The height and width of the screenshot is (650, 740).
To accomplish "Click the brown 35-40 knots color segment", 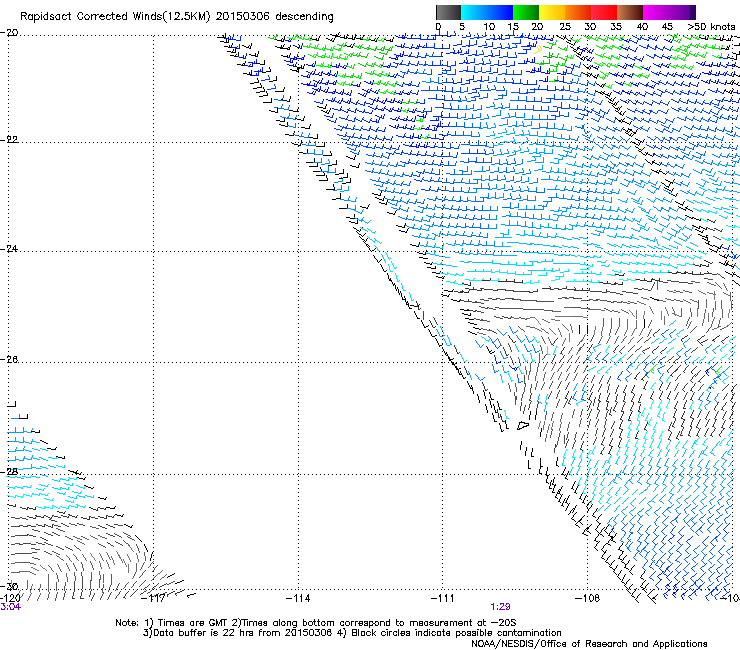I will tap(630, 12).
